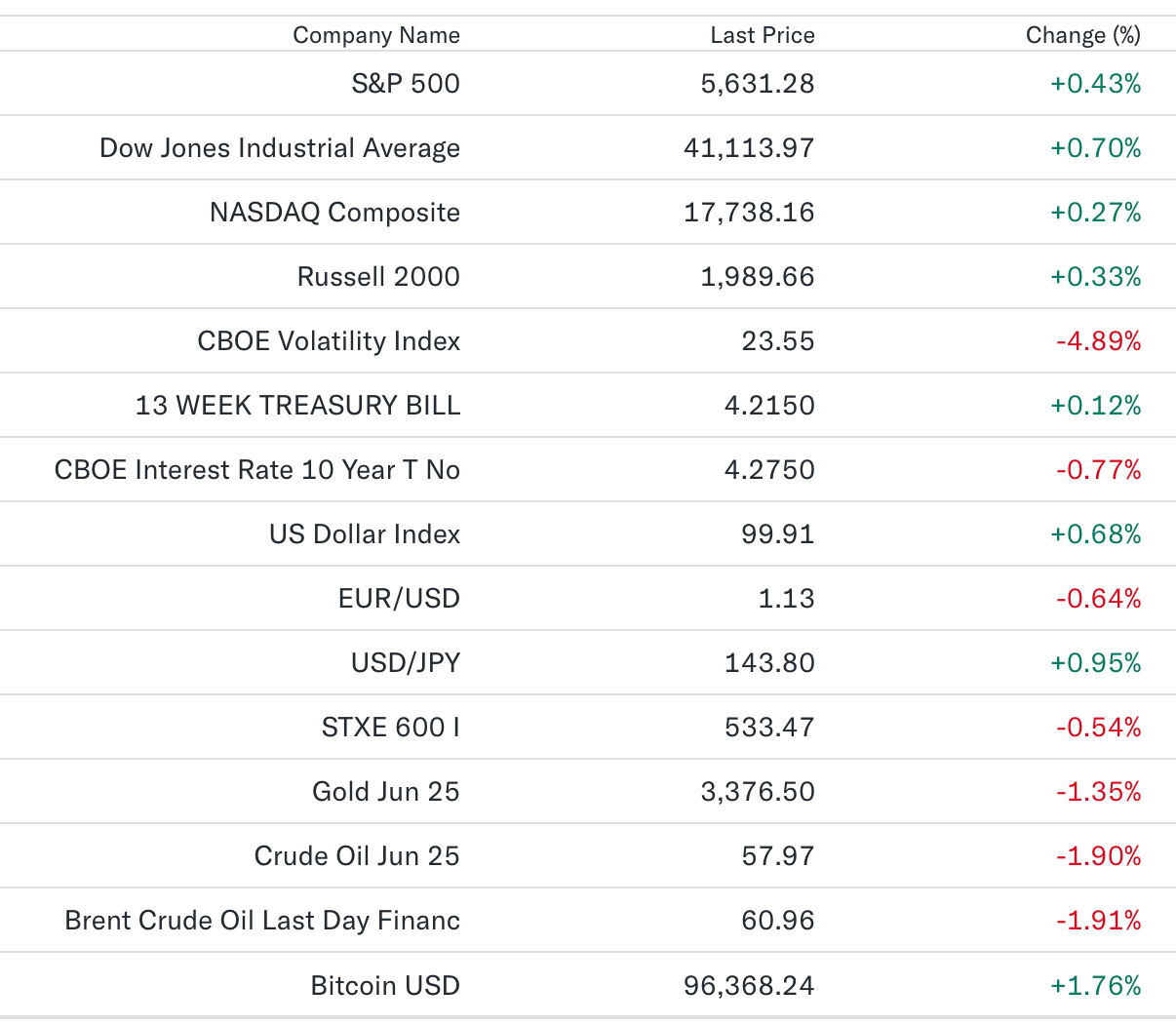Click S&P 500 last price 5,631.28
This screenshot has height=1026, width=1176.
coord(758,84)
